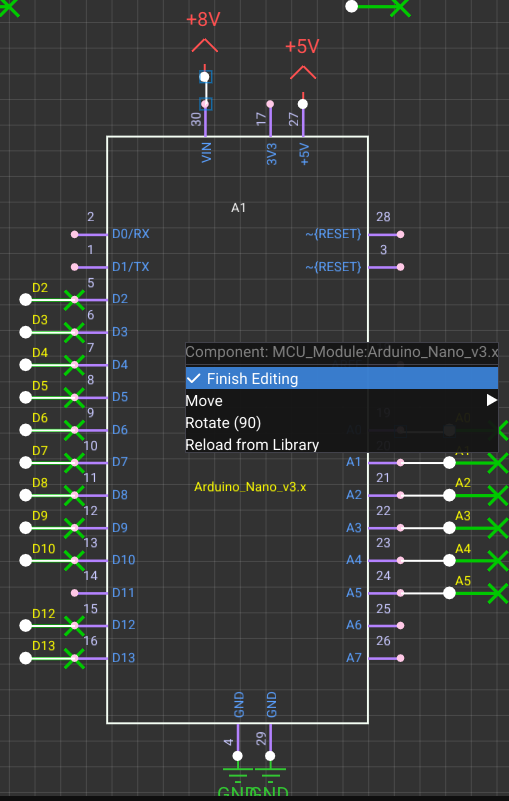Expand the Move submenu arrow
The image size is (509, 801).
pyautogui.click(x=492, y=400)
